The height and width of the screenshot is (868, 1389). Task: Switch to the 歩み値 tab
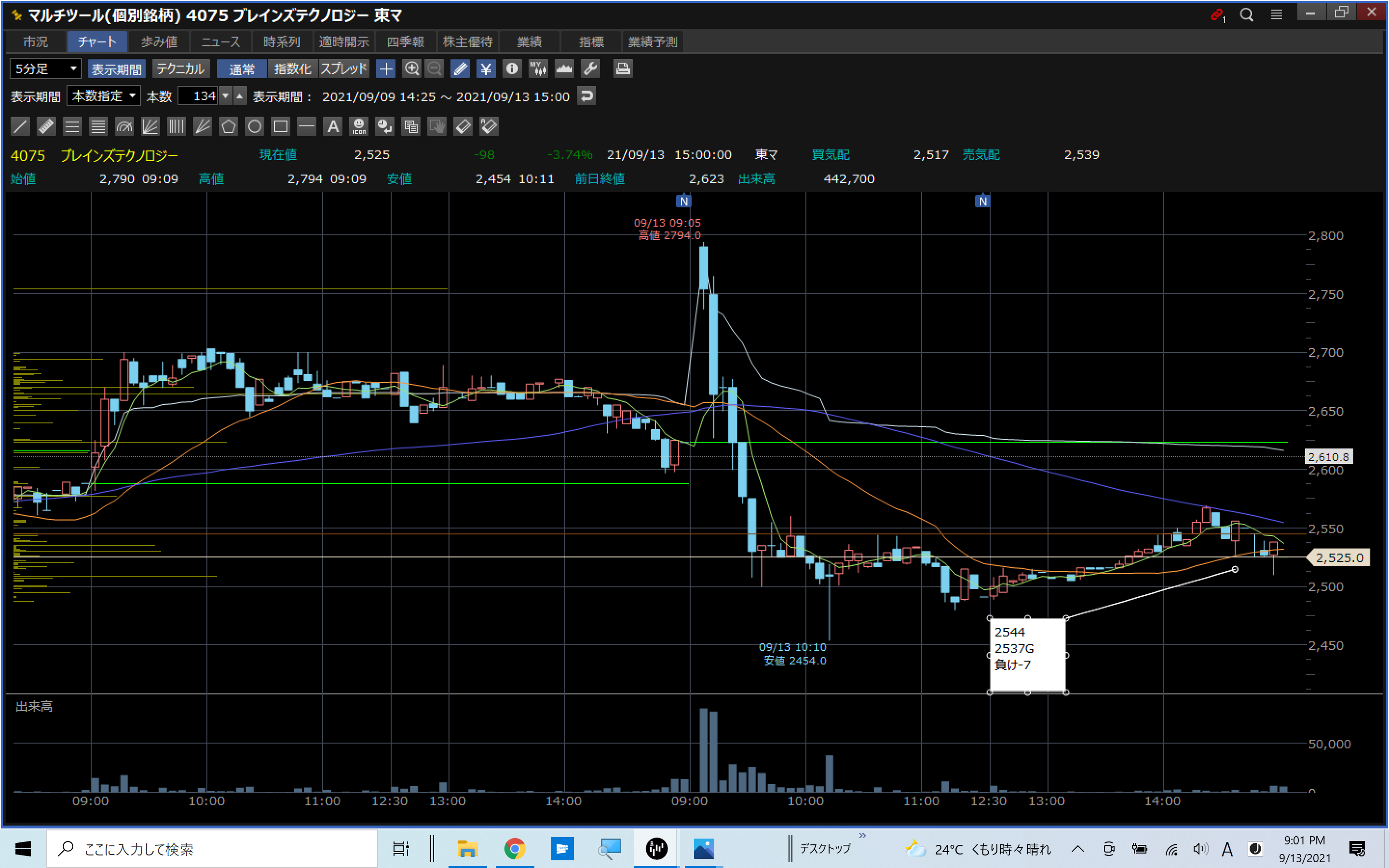pyautogui.click(x=159, y=42)
